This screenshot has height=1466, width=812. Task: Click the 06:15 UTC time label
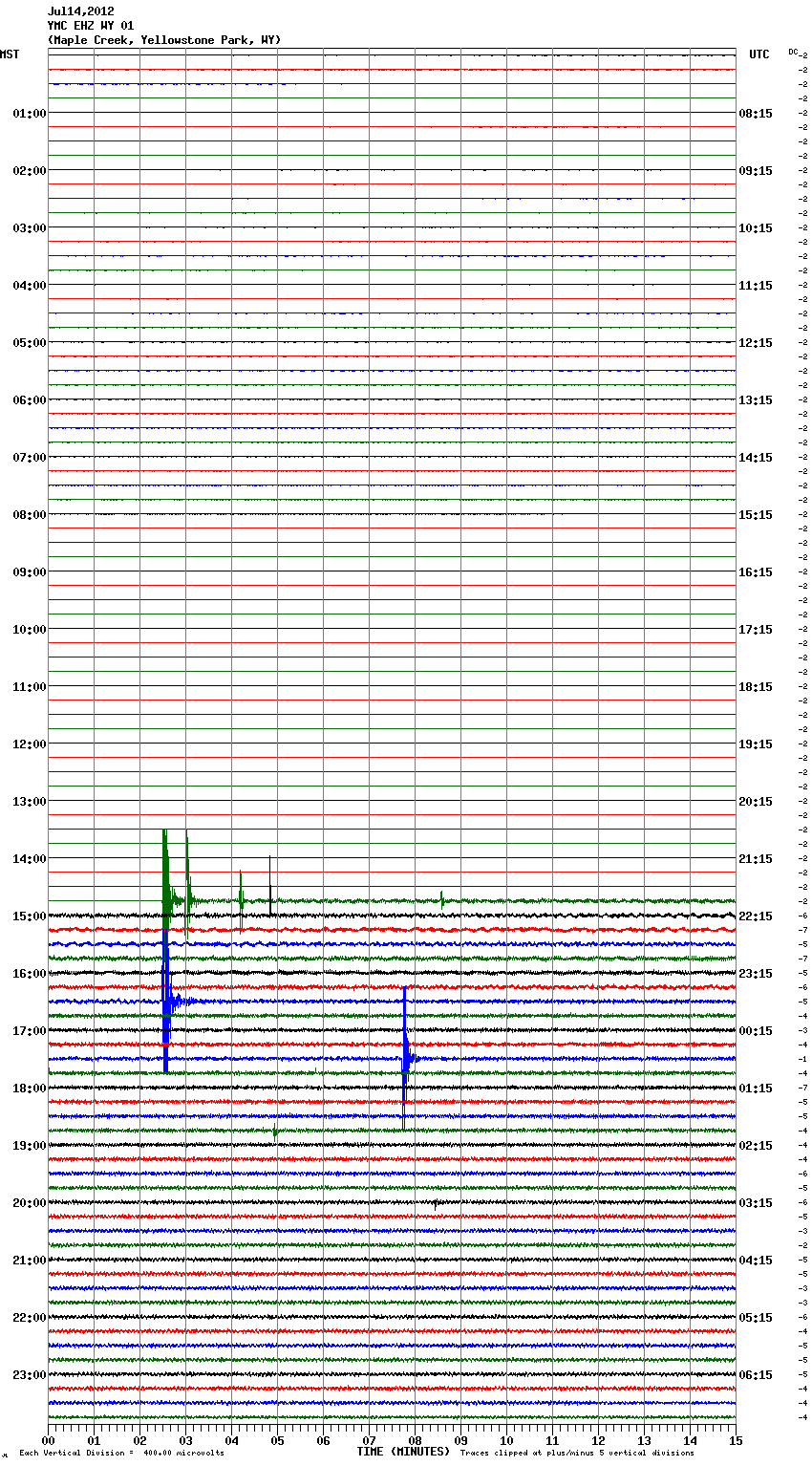(756, 1375)
